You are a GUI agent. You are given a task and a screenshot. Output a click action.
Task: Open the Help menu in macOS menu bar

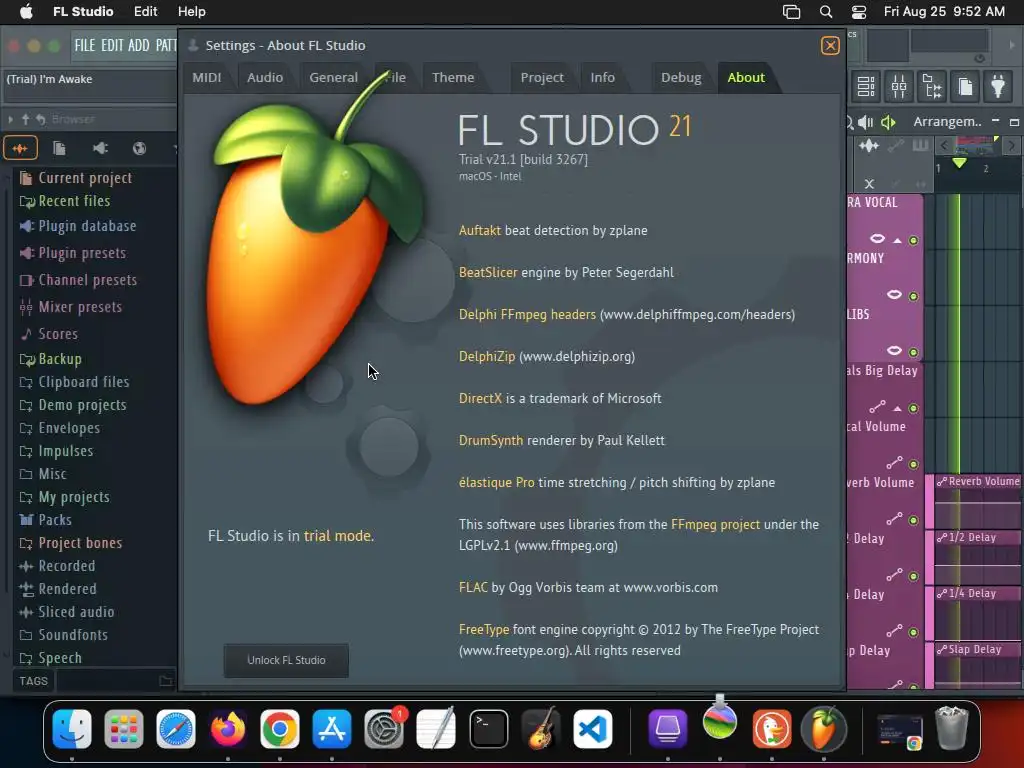pos(191,12)
